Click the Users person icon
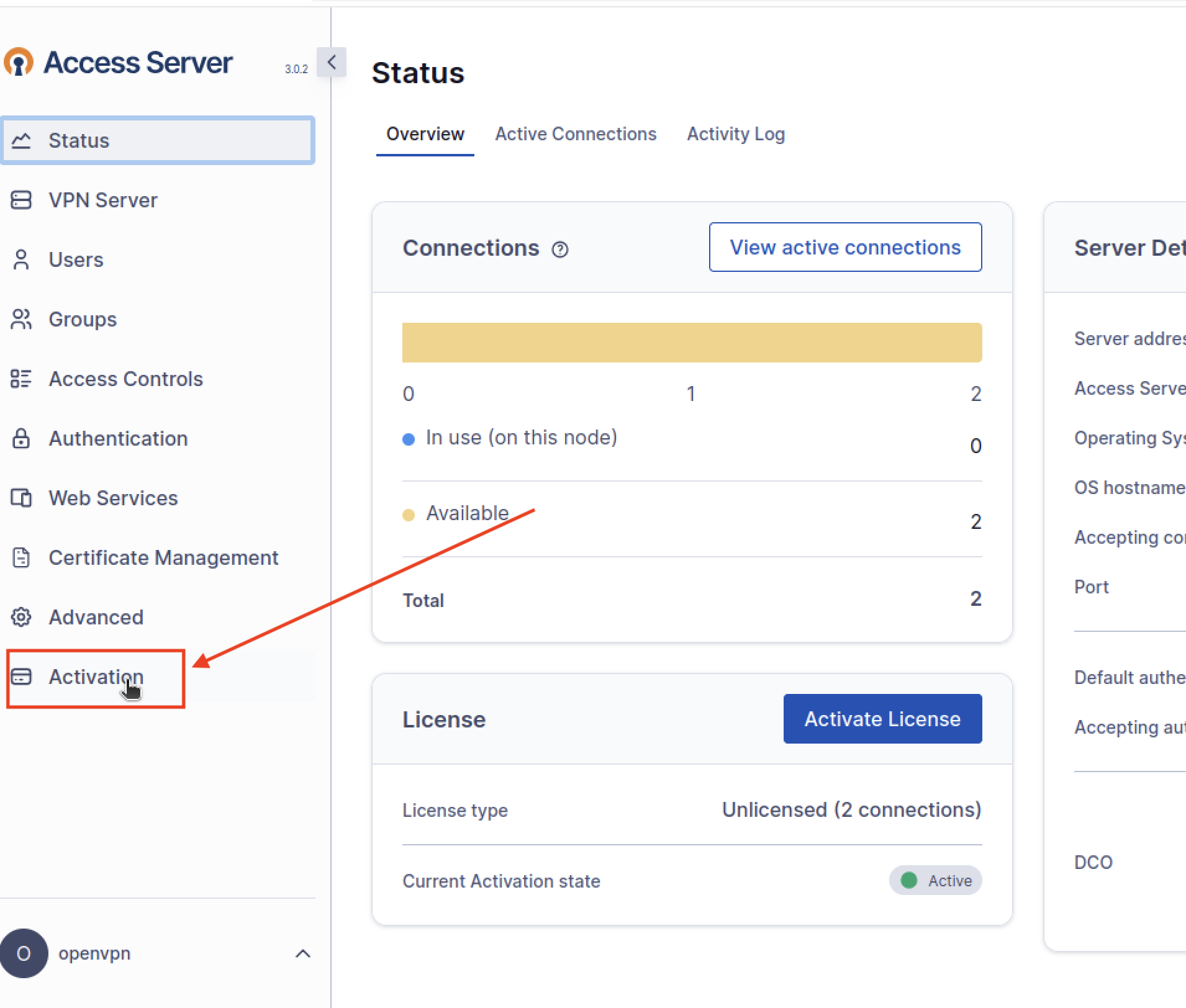Screen dimensions: 1186x1008 (x=21, y=259)
